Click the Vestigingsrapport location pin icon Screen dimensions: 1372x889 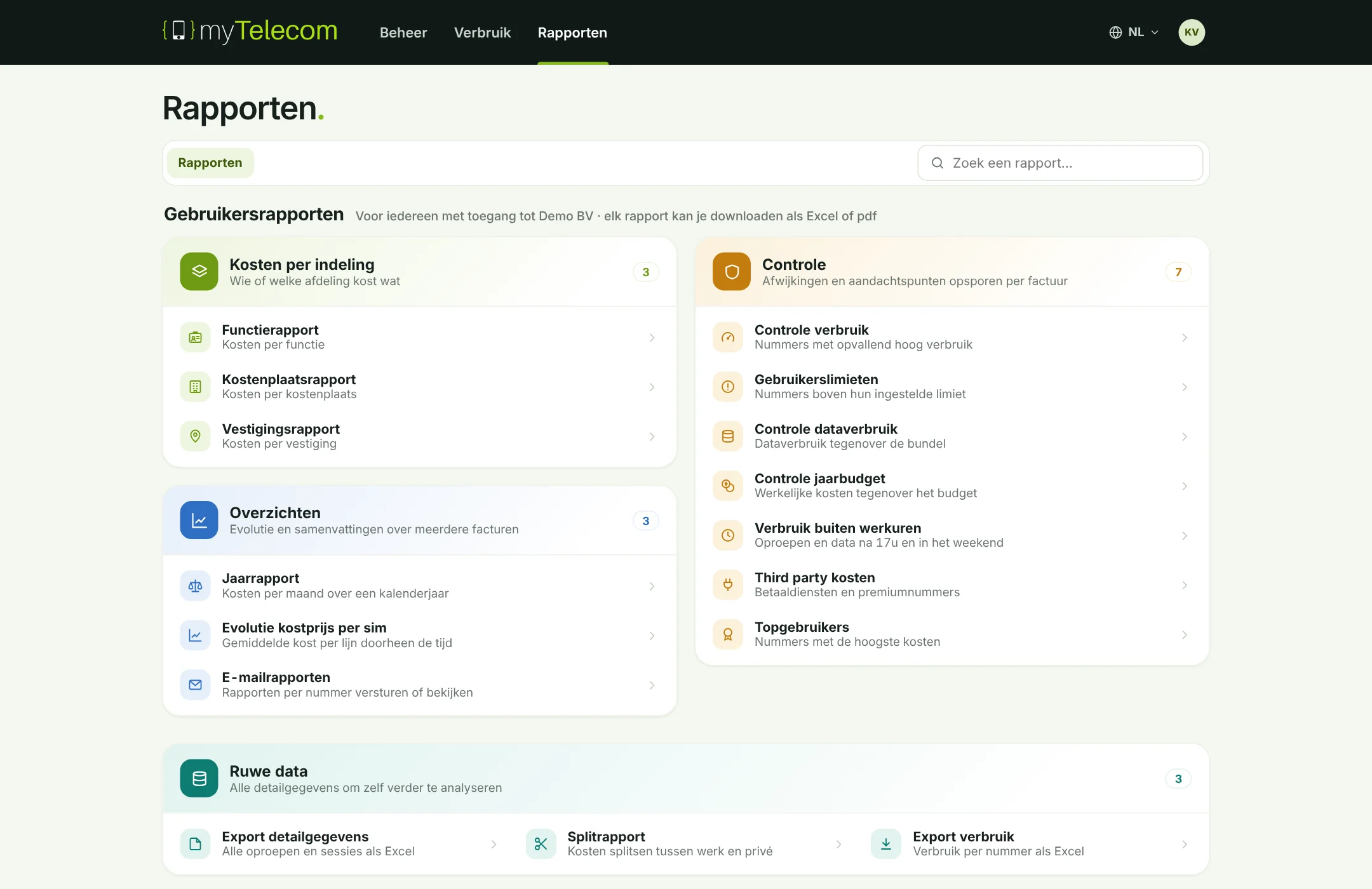(195, 436)
